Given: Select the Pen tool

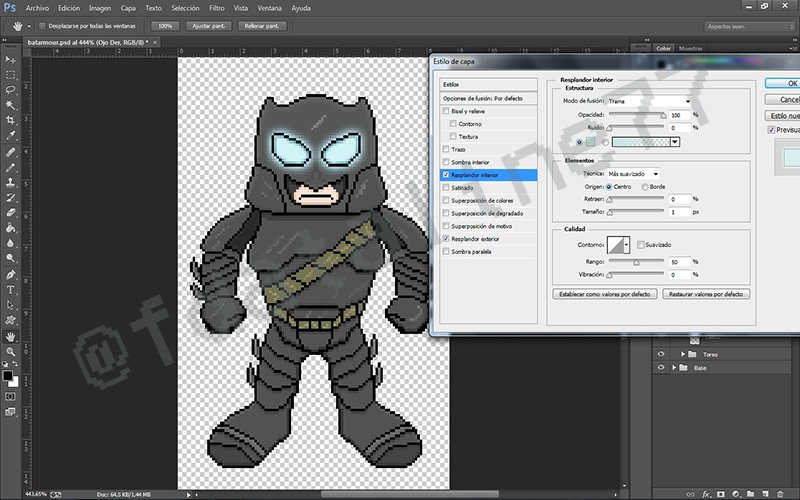Looking at the screenshot, I should tap(10, 275).
